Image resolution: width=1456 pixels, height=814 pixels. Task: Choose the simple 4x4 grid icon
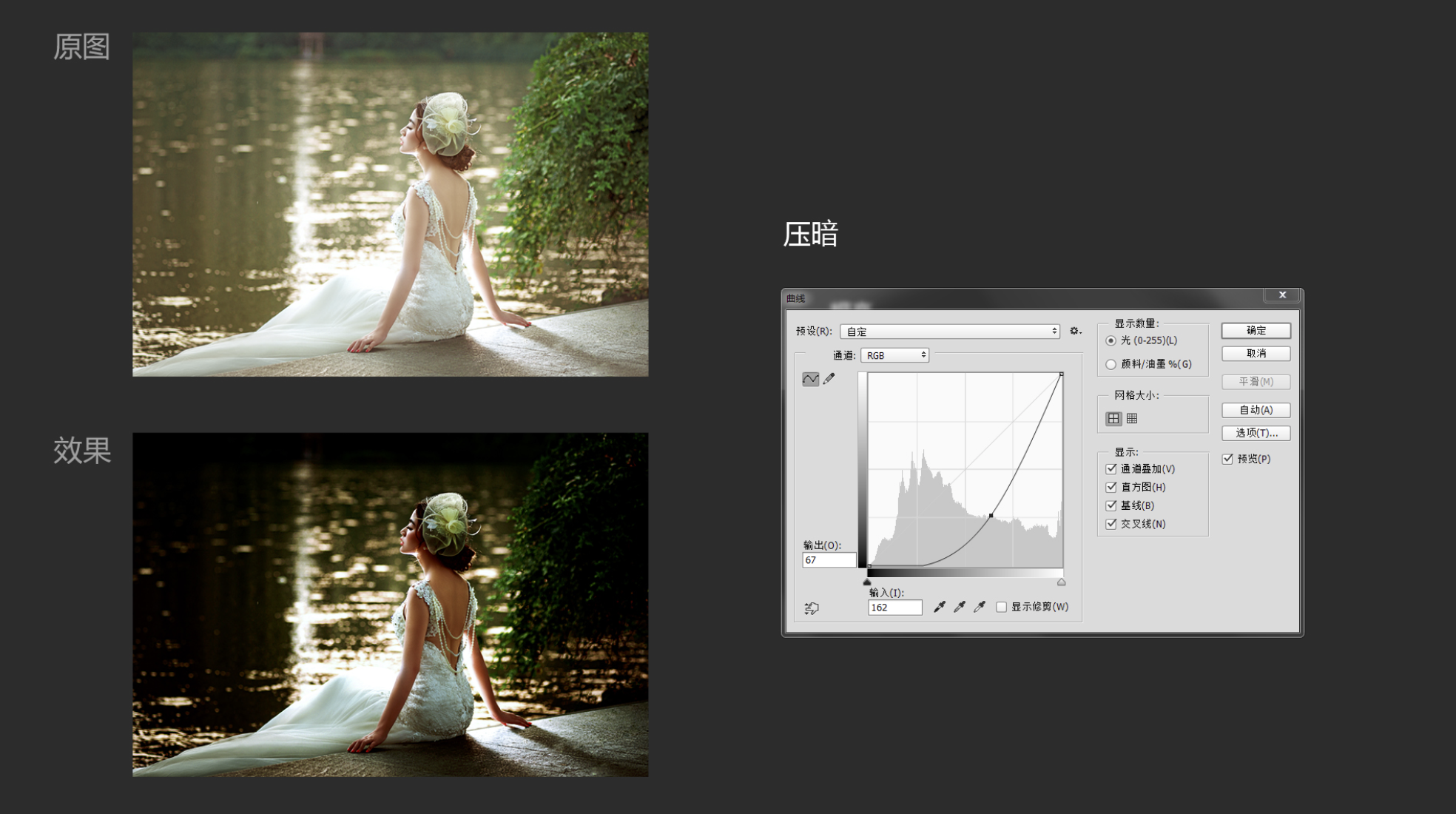coord(1113,419)
